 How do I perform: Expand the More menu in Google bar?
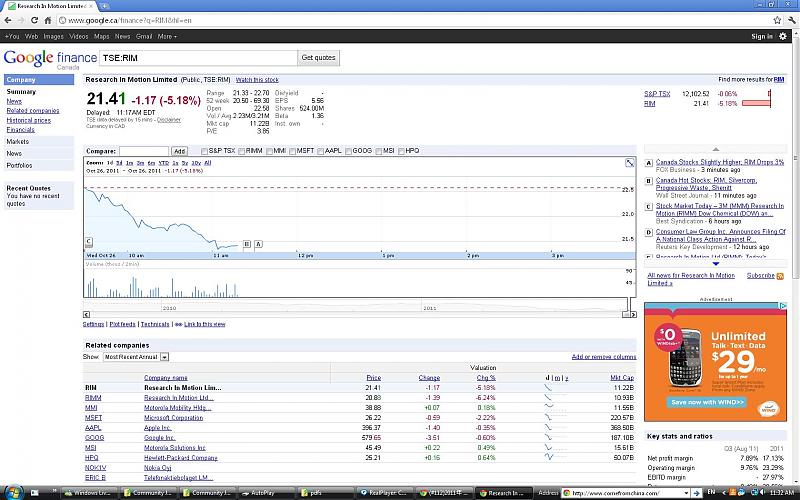coord(167,36)
